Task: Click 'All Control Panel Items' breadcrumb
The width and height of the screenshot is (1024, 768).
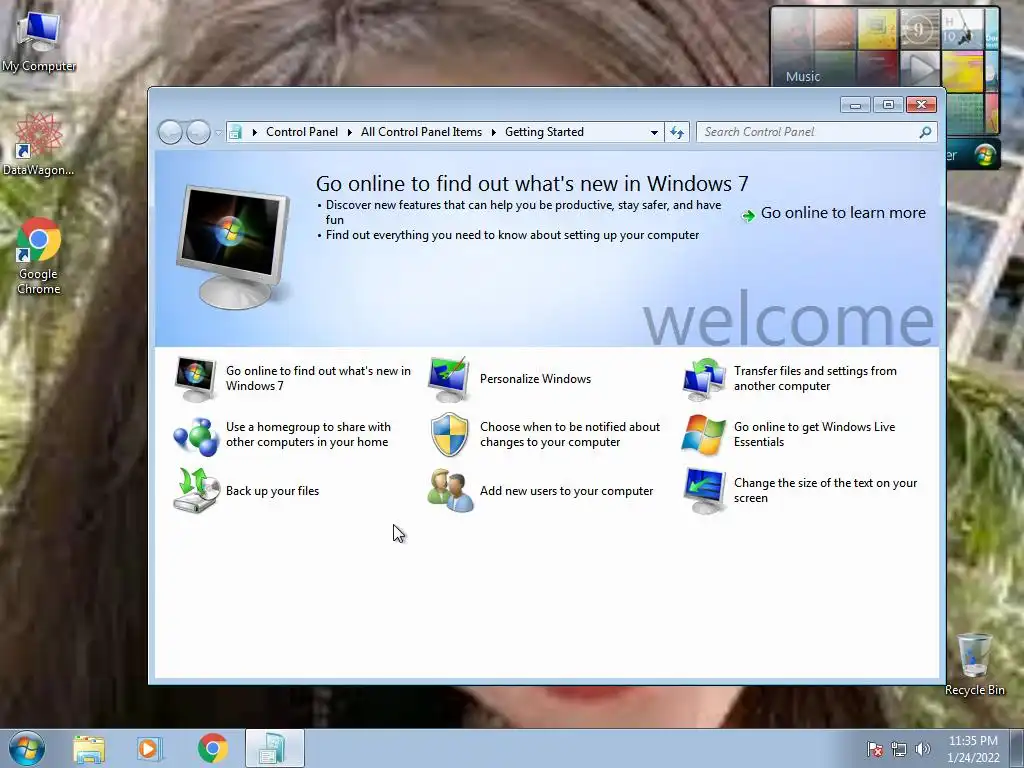Action: coord(421,132)
